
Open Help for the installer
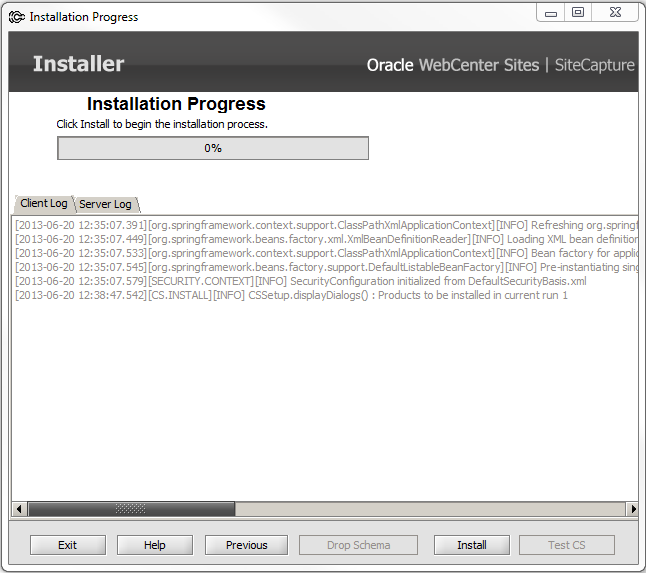pyautogui.click(x=154, y=545)
